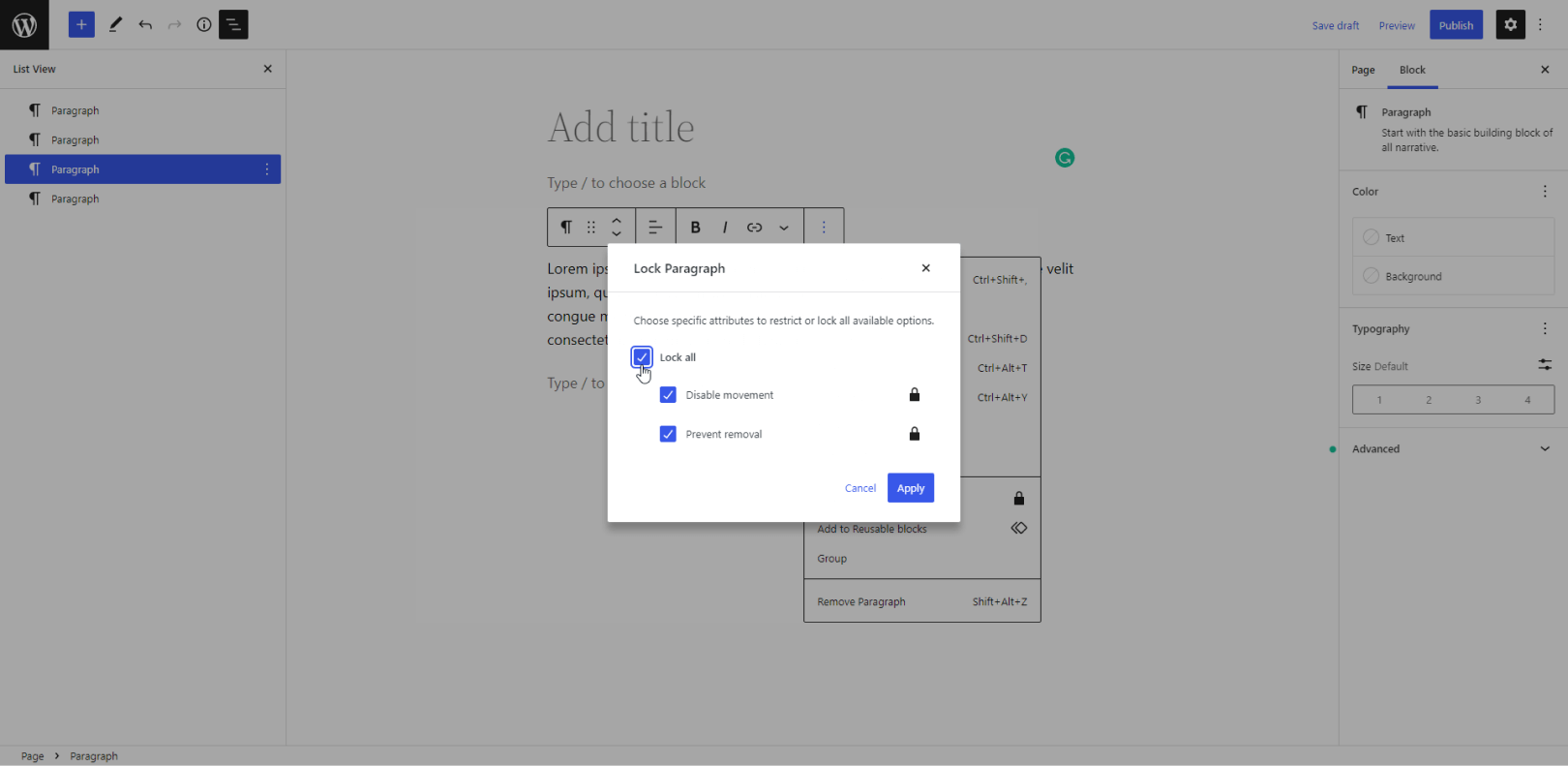This screenshot has width=1568, height=766.
Task: Switch to the Page tab
Action: [1363, 70]
